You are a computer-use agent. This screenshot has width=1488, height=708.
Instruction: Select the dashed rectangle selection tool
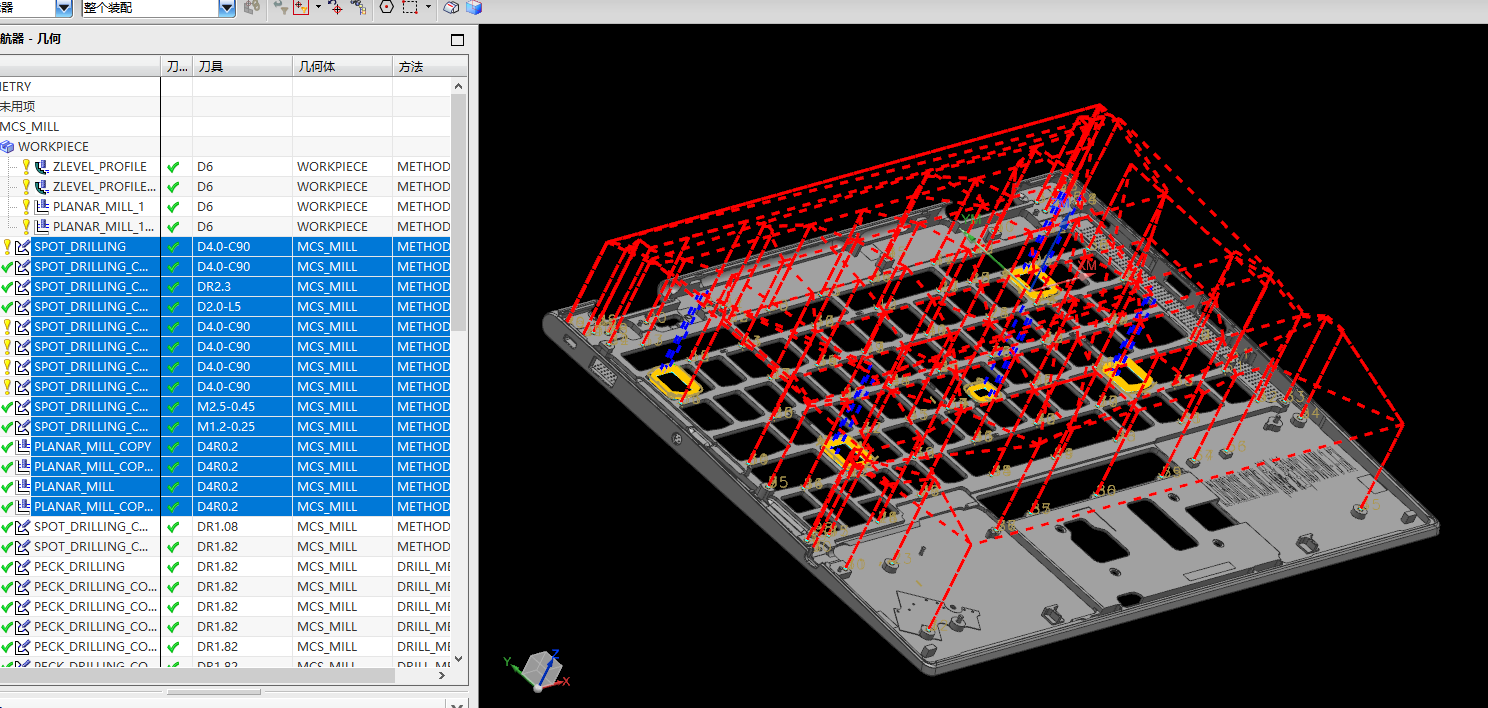point(410,7)
